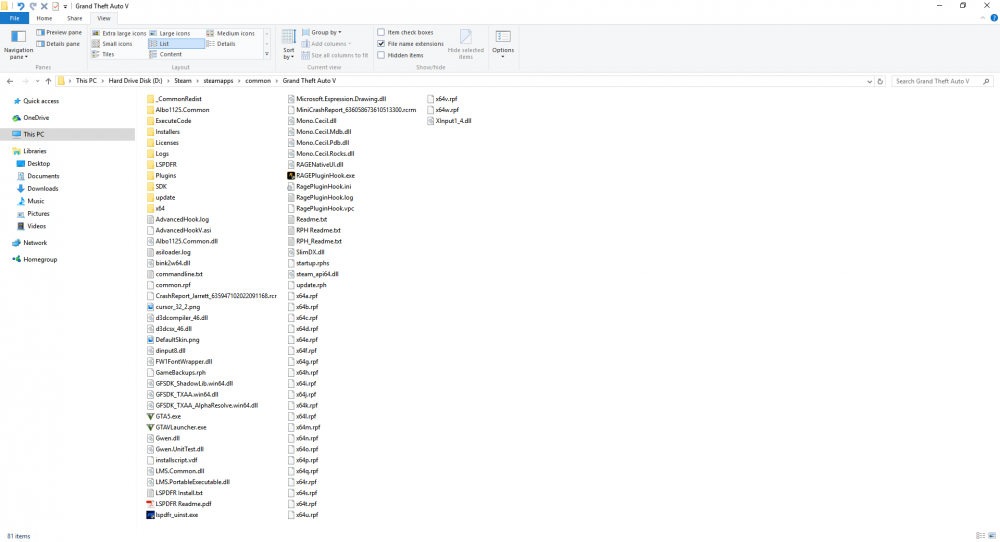Image resolution: width=1000 pixels, height=542 pixels.
Task: Open Explorer help icon
Action: point(994,18)
